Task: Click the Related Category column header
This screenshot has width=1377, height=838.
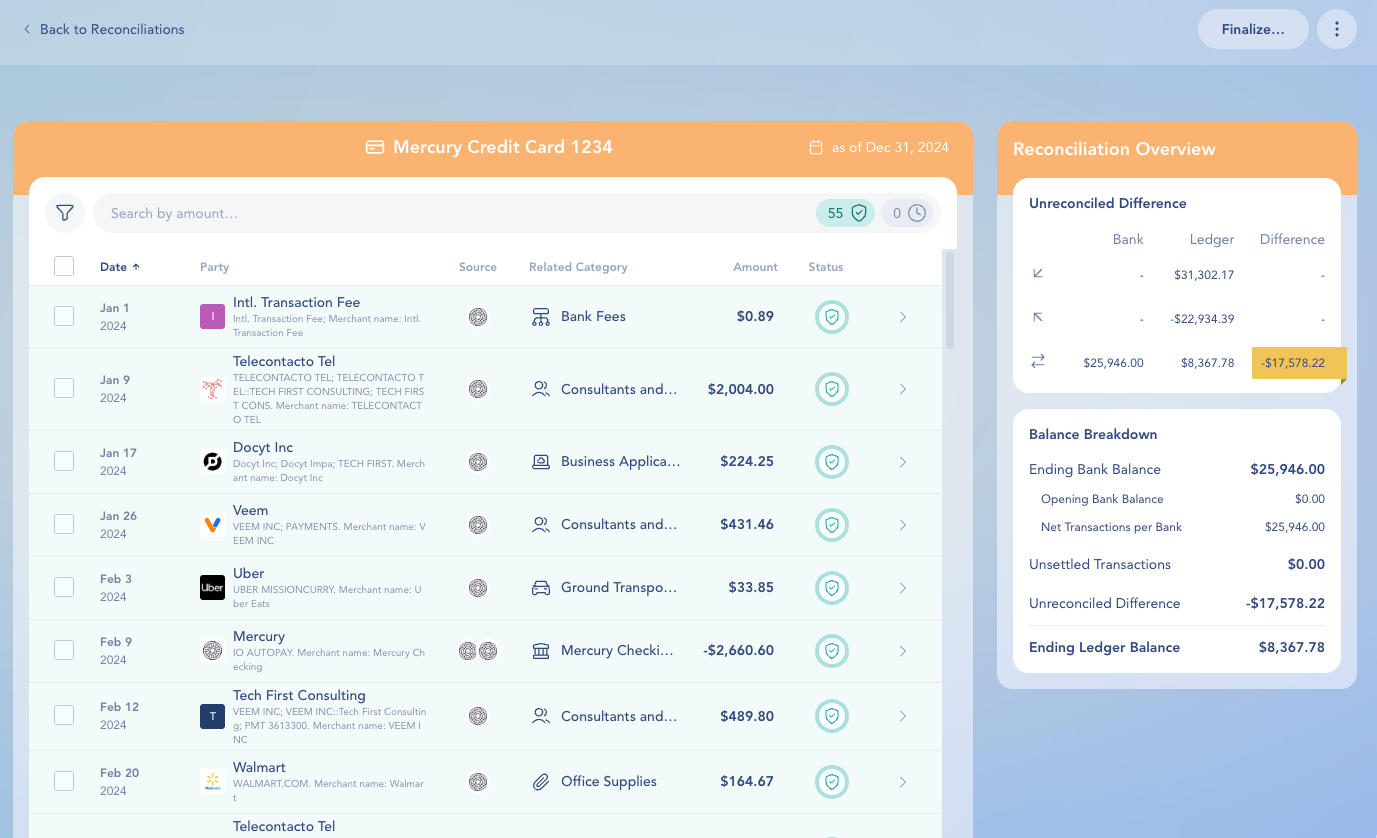Action: 578,267
